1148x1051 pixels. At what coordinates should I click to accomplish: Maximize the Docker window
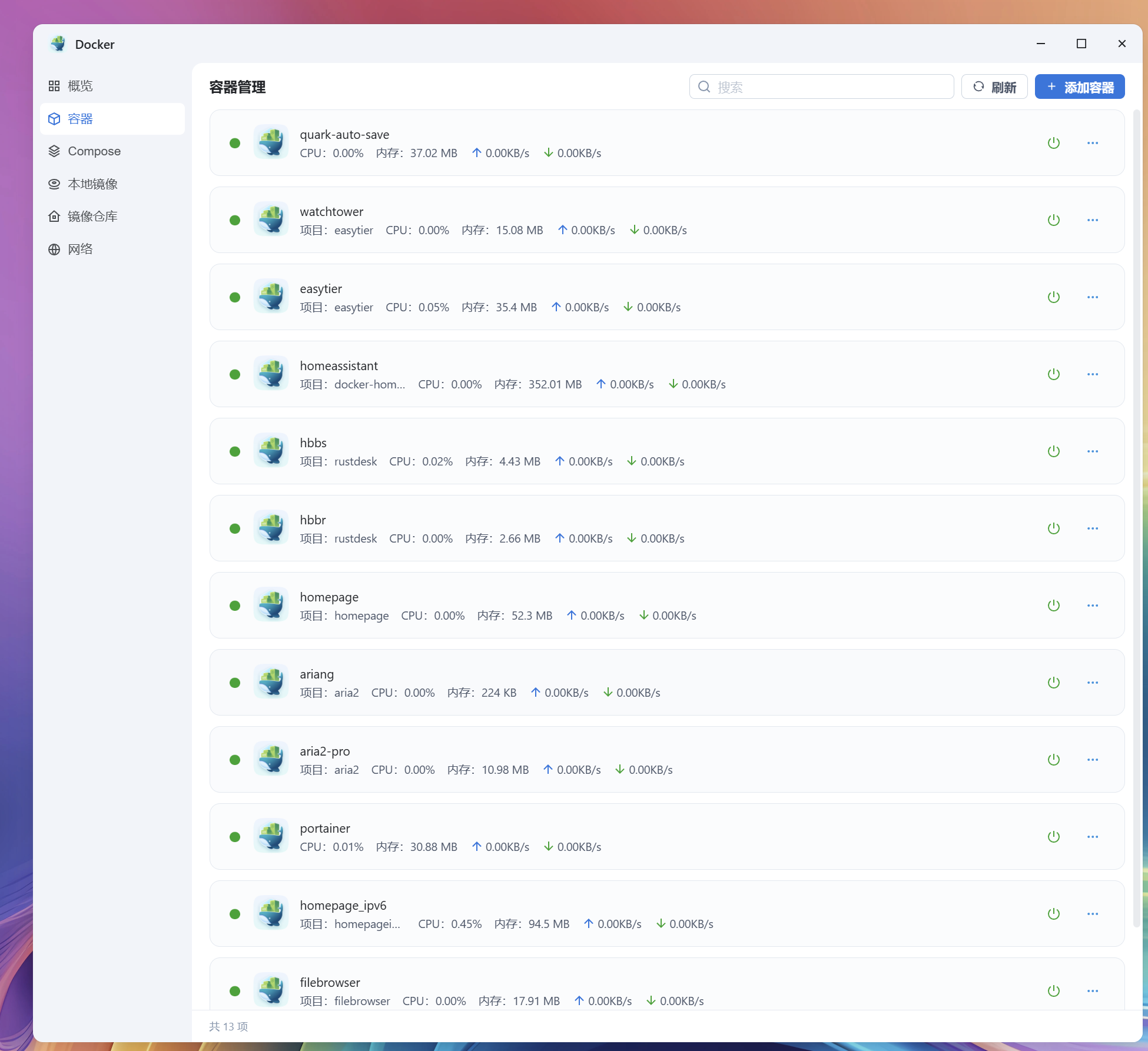(x=1081, y=44)
